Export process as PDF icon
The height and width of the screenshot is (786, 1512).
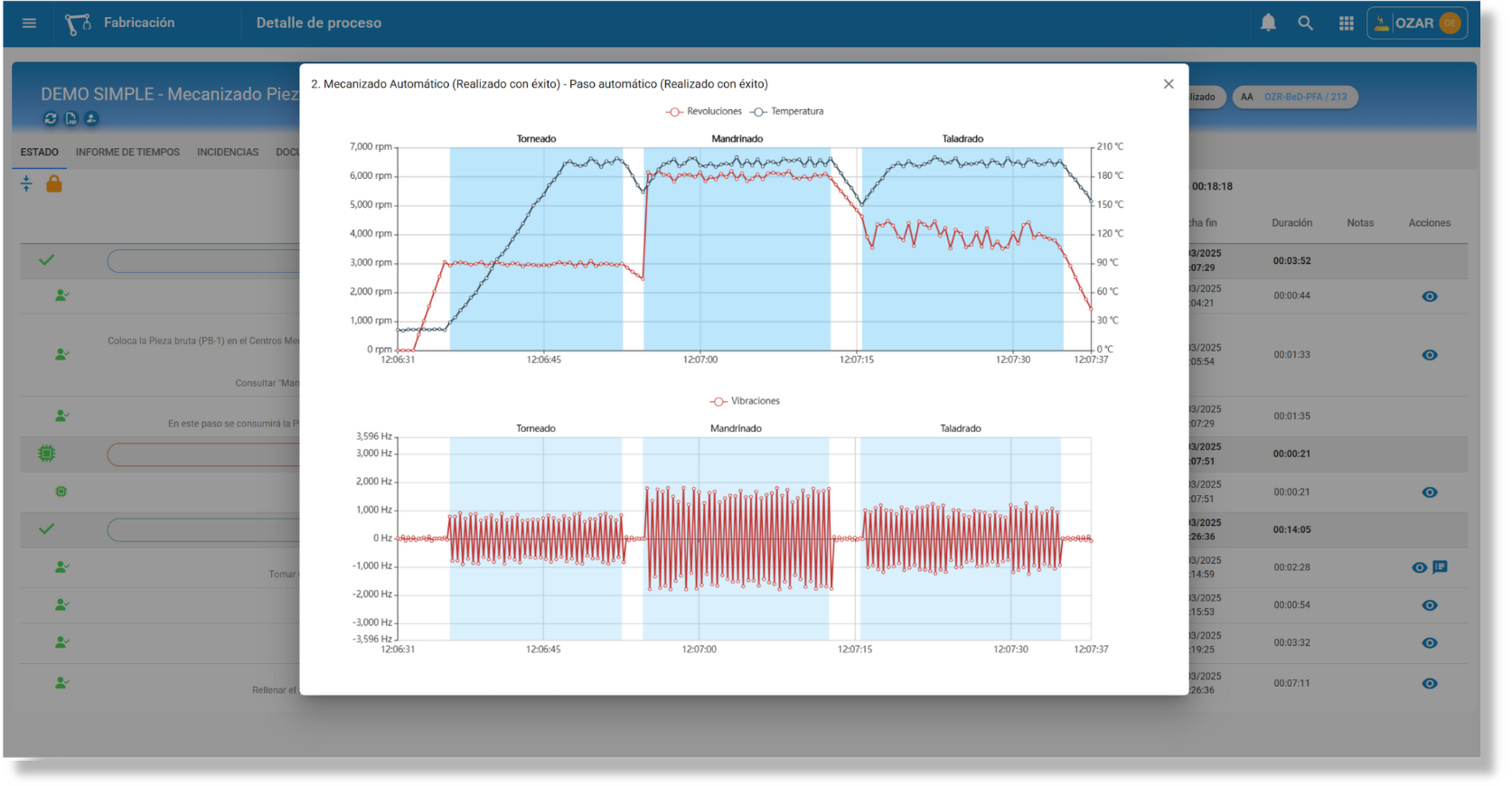(70, 118)
